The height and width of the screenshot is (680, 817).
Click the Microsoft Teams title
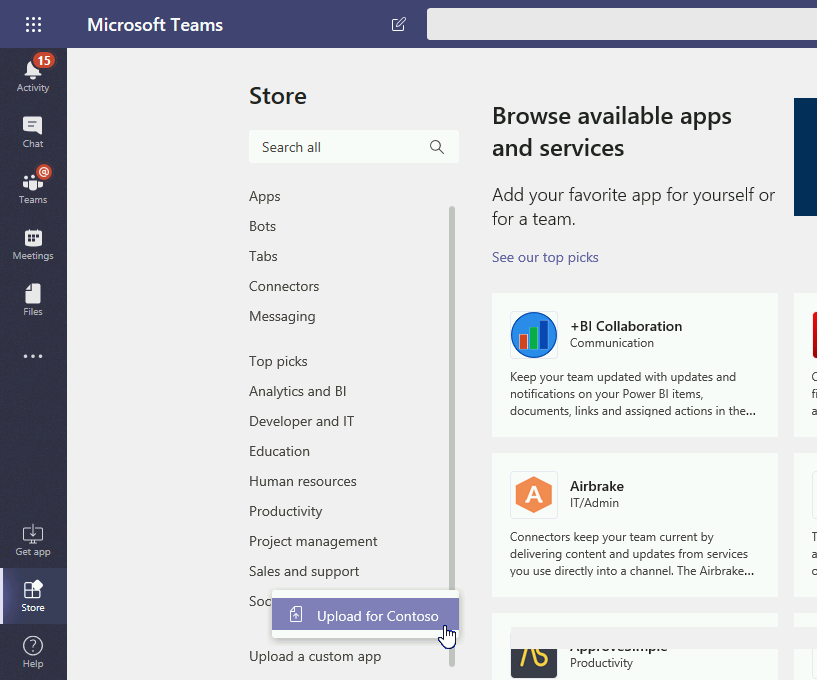click(155, 24)
